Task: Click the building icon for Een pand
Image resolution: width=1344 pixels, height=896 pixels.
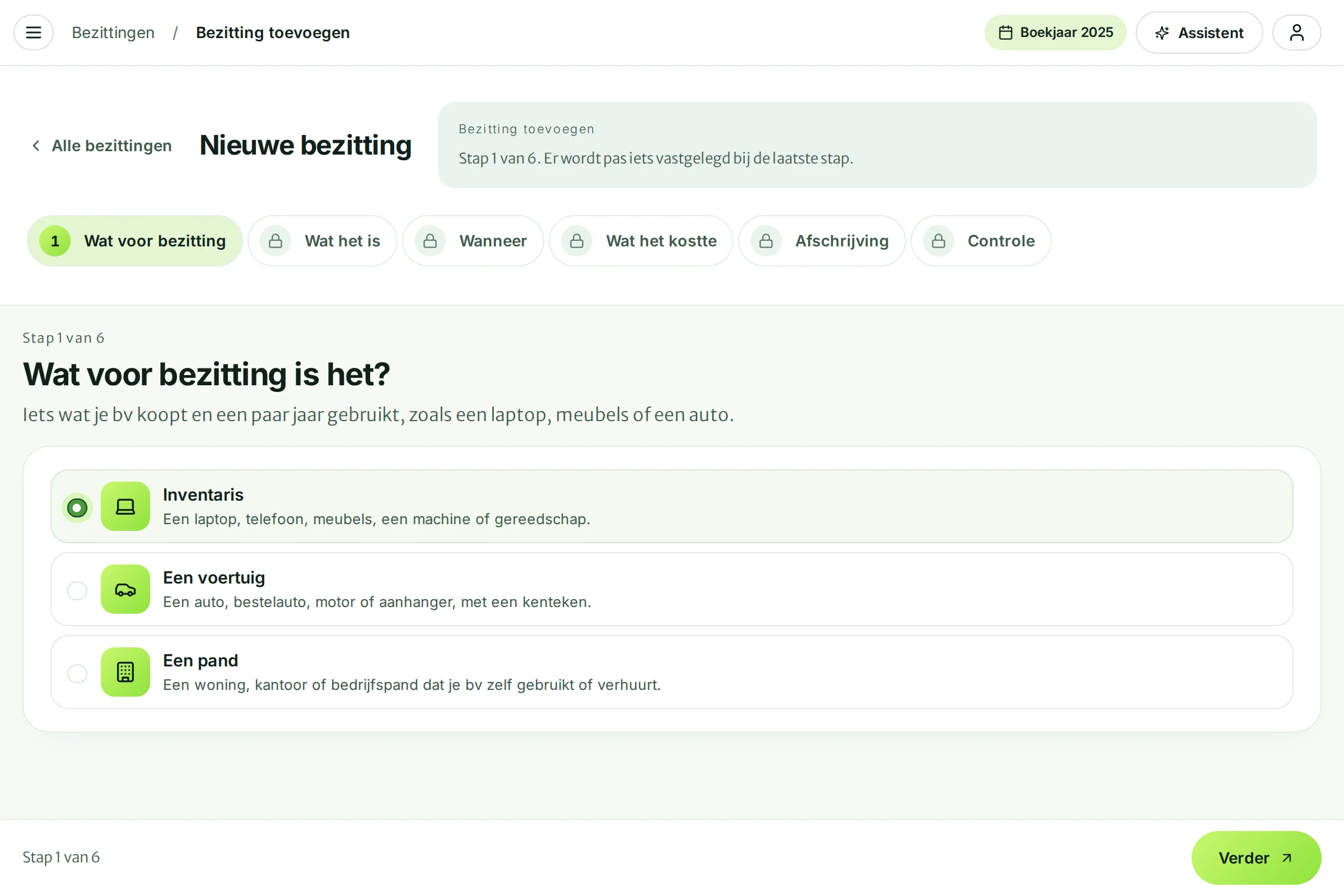Action: (x=125, y=672)
